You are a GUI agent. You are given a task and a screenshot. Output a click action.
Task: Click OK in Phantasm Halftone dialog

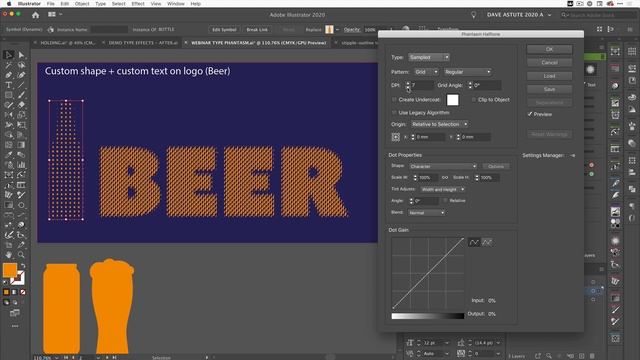pos(549,49)
